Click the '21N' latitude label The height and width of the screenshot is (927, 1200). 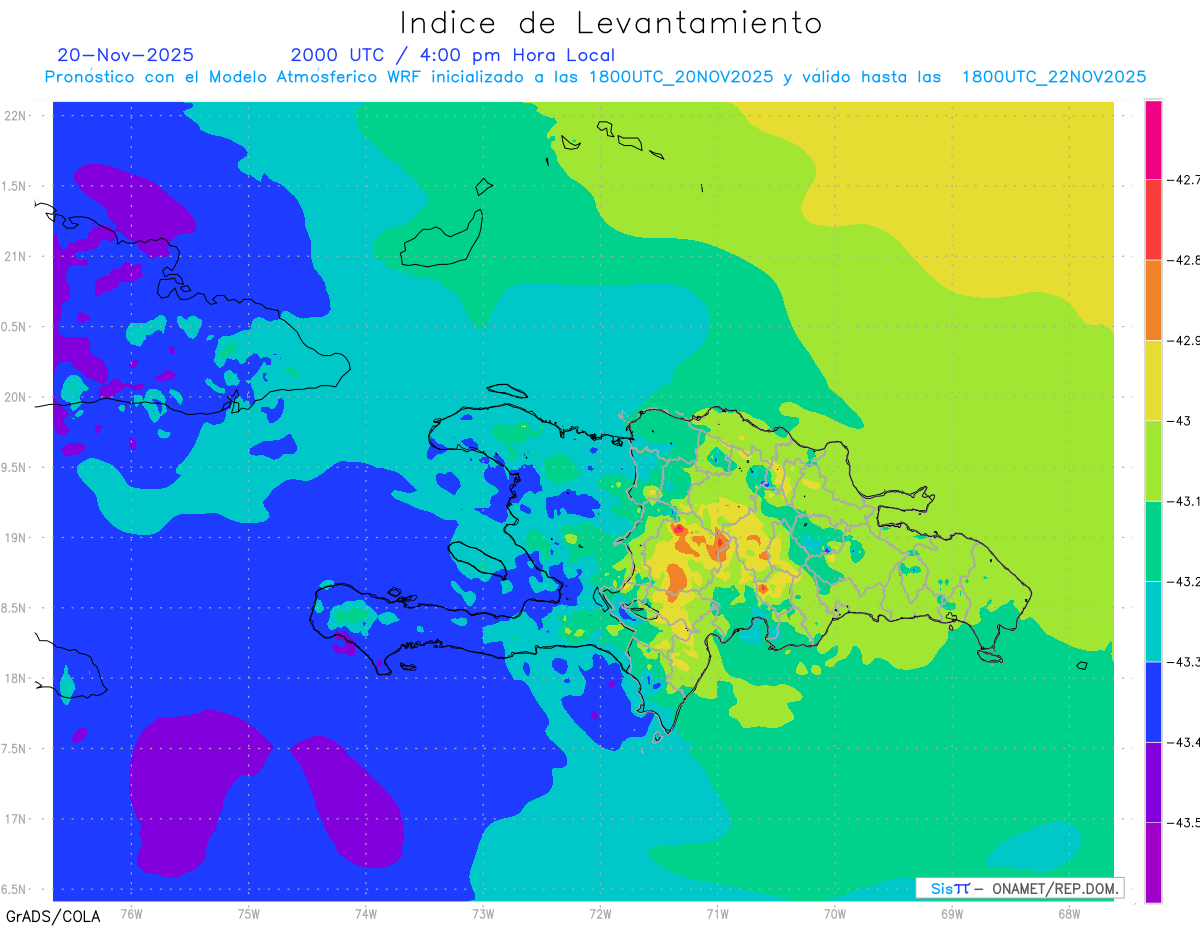16,257
